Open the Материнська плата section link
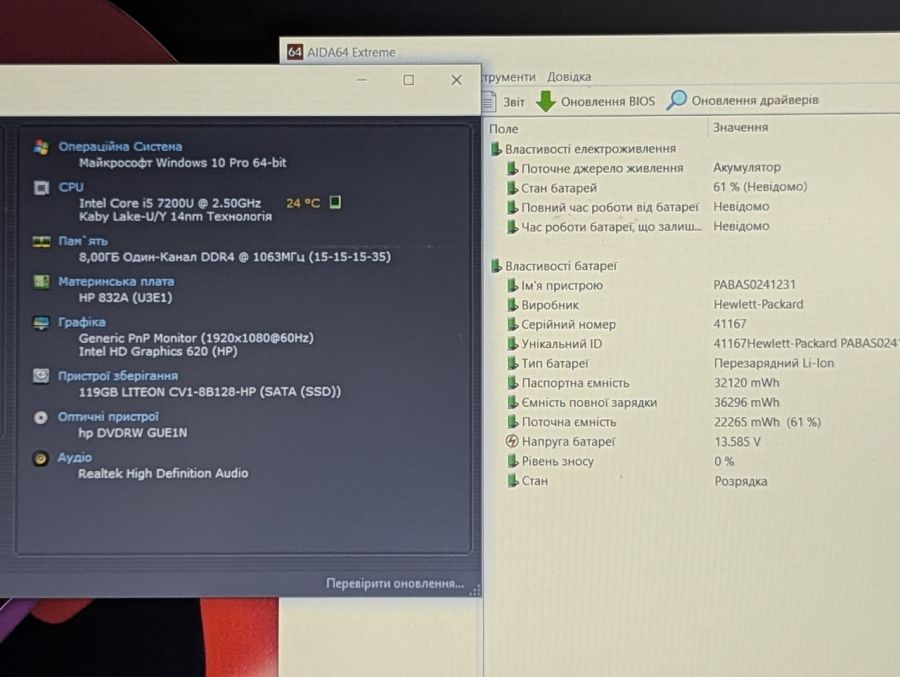900x677 pixels. [116, 281]
